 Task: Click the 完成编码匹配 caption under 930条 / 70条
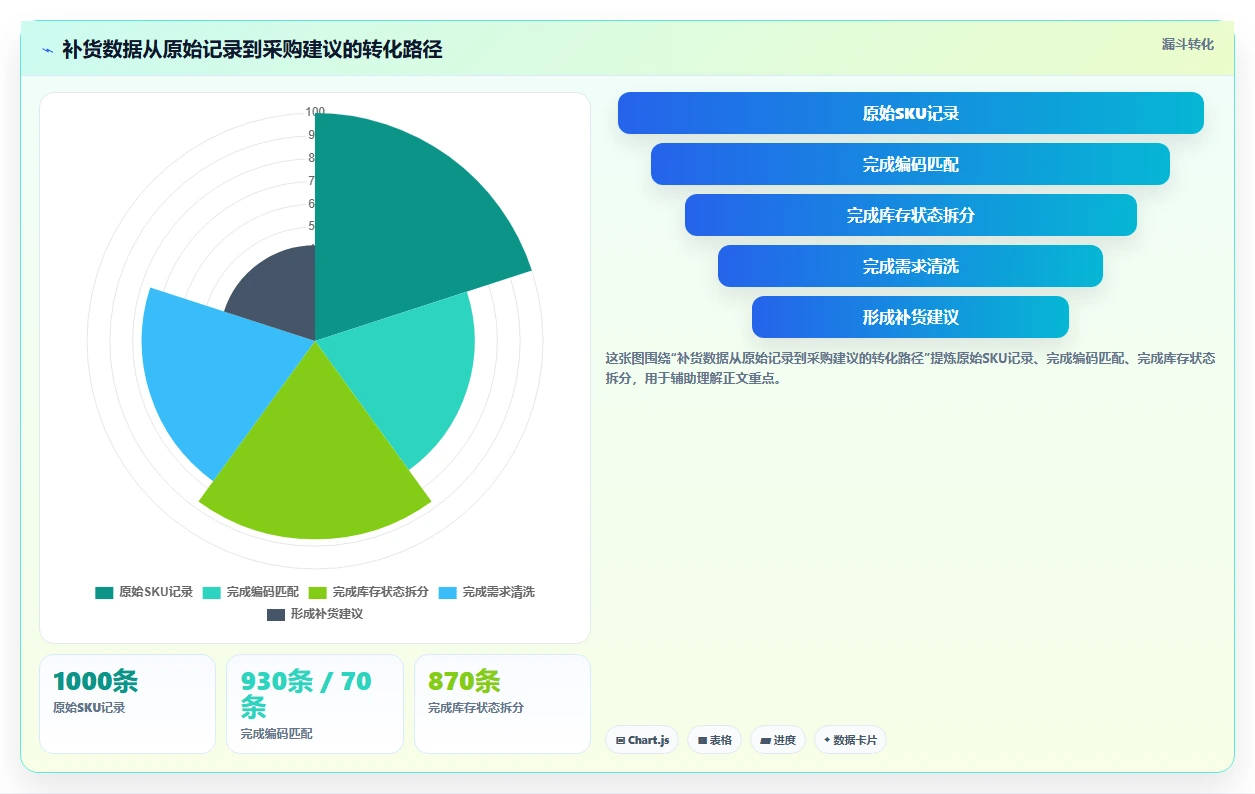click(x=277, y=734)
